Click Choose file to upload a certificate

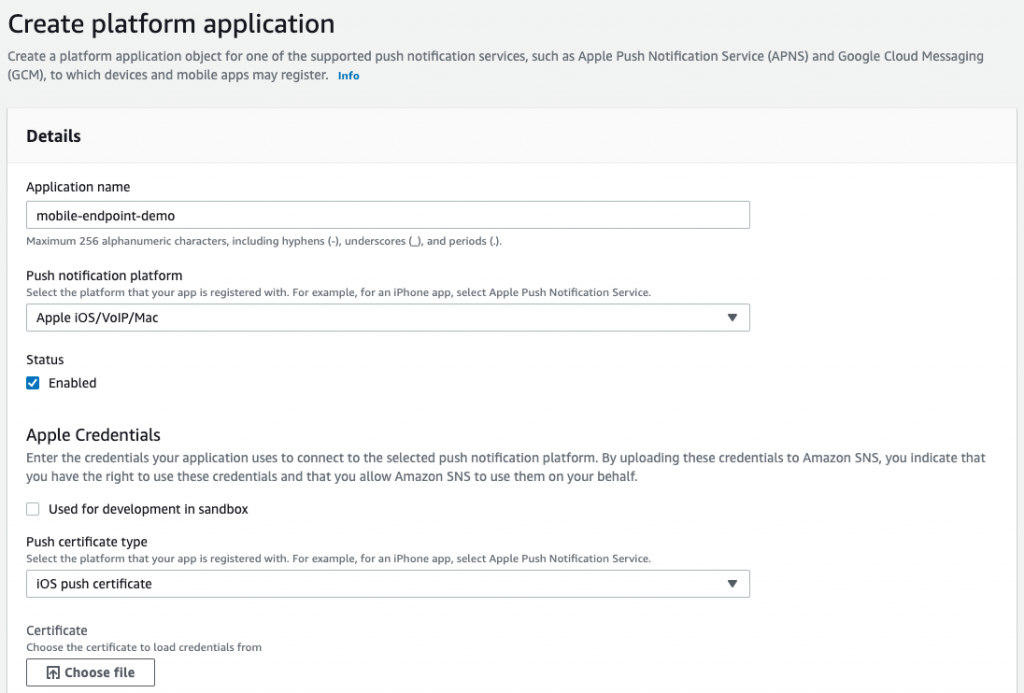[90, 672]
